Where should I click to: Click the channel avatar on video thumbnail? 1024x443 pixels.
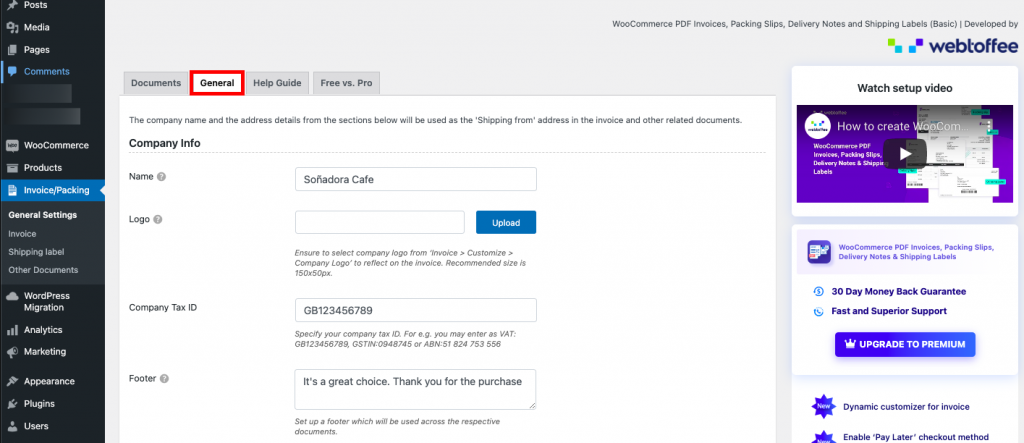817,125
